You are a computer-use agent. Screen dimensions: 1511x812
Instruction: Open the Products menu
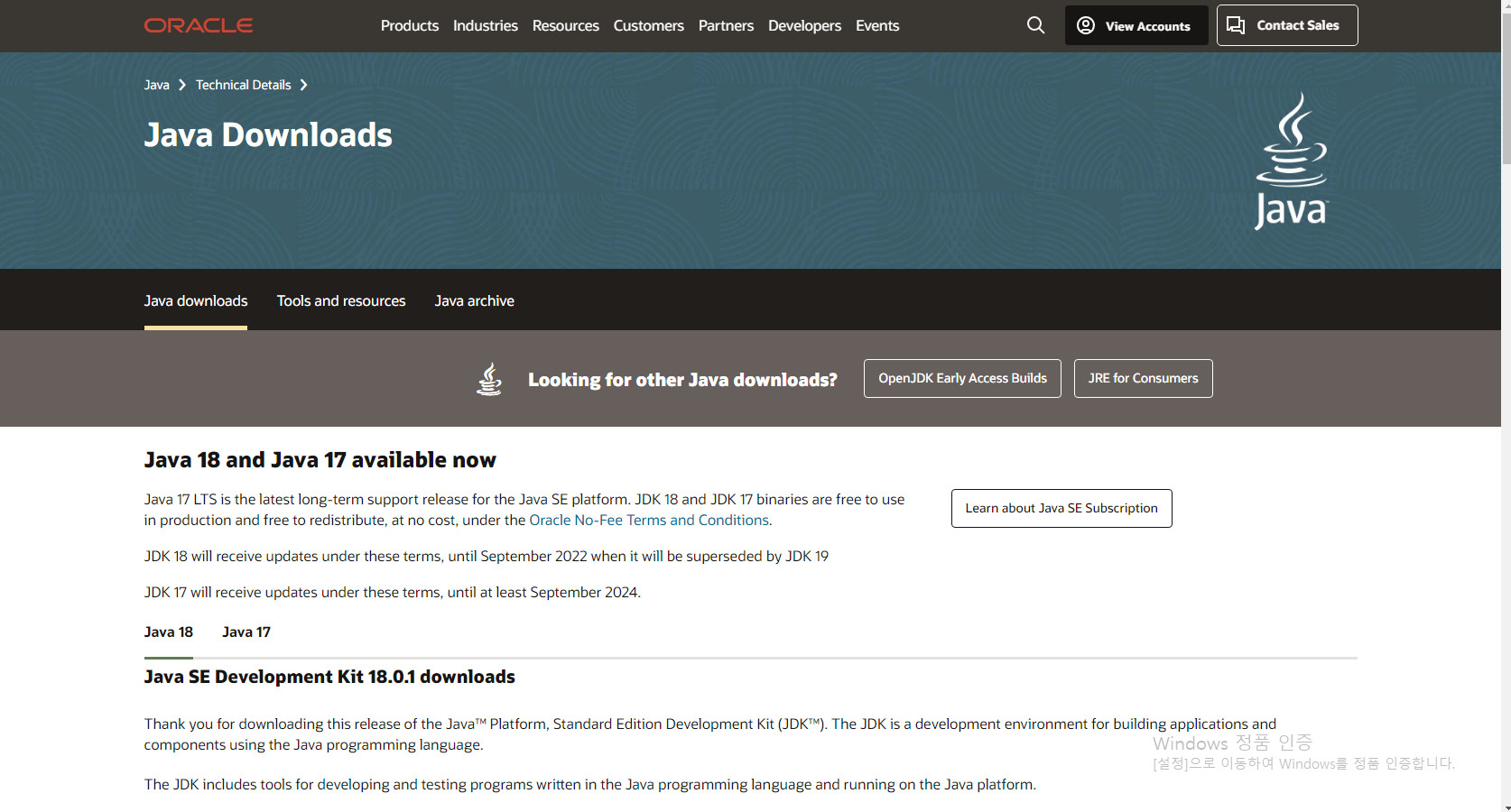coord(410,25)
